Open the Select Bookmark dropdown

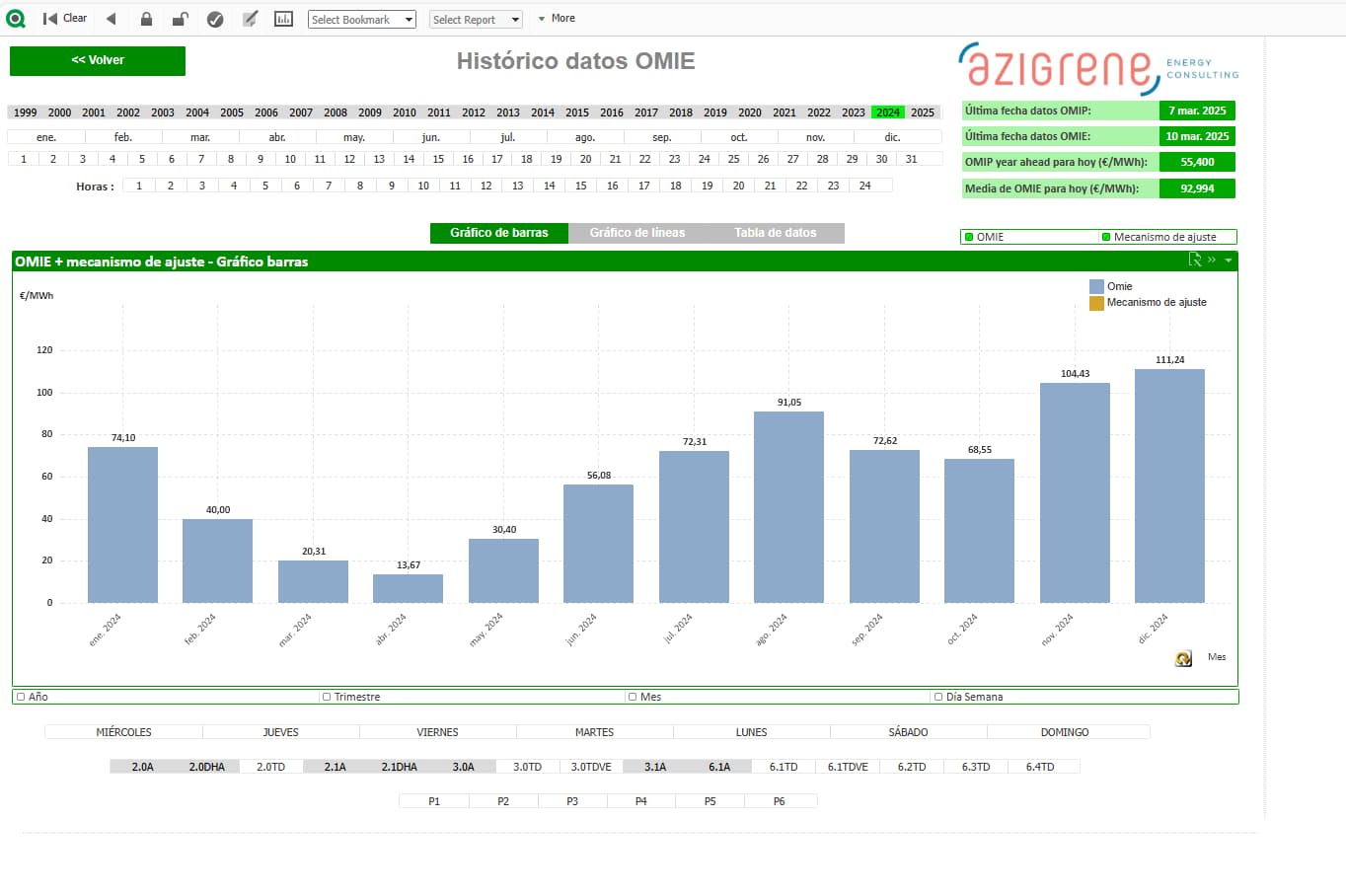362,20
